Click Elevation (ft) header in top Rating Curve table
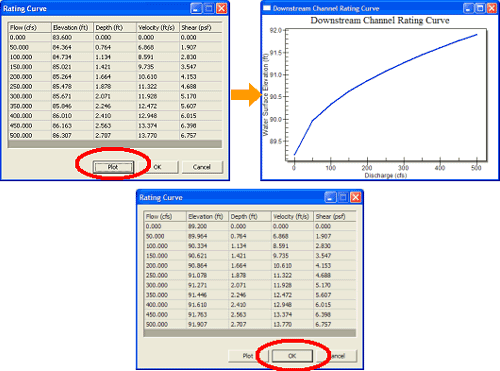This screenshot has height=371, width=500. click(x=72, y=28)
